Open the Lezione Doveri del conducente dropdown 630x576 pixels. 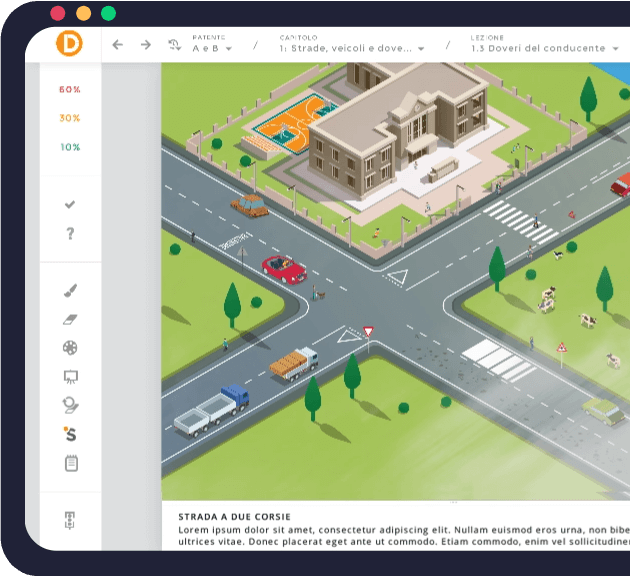(545, 48)
